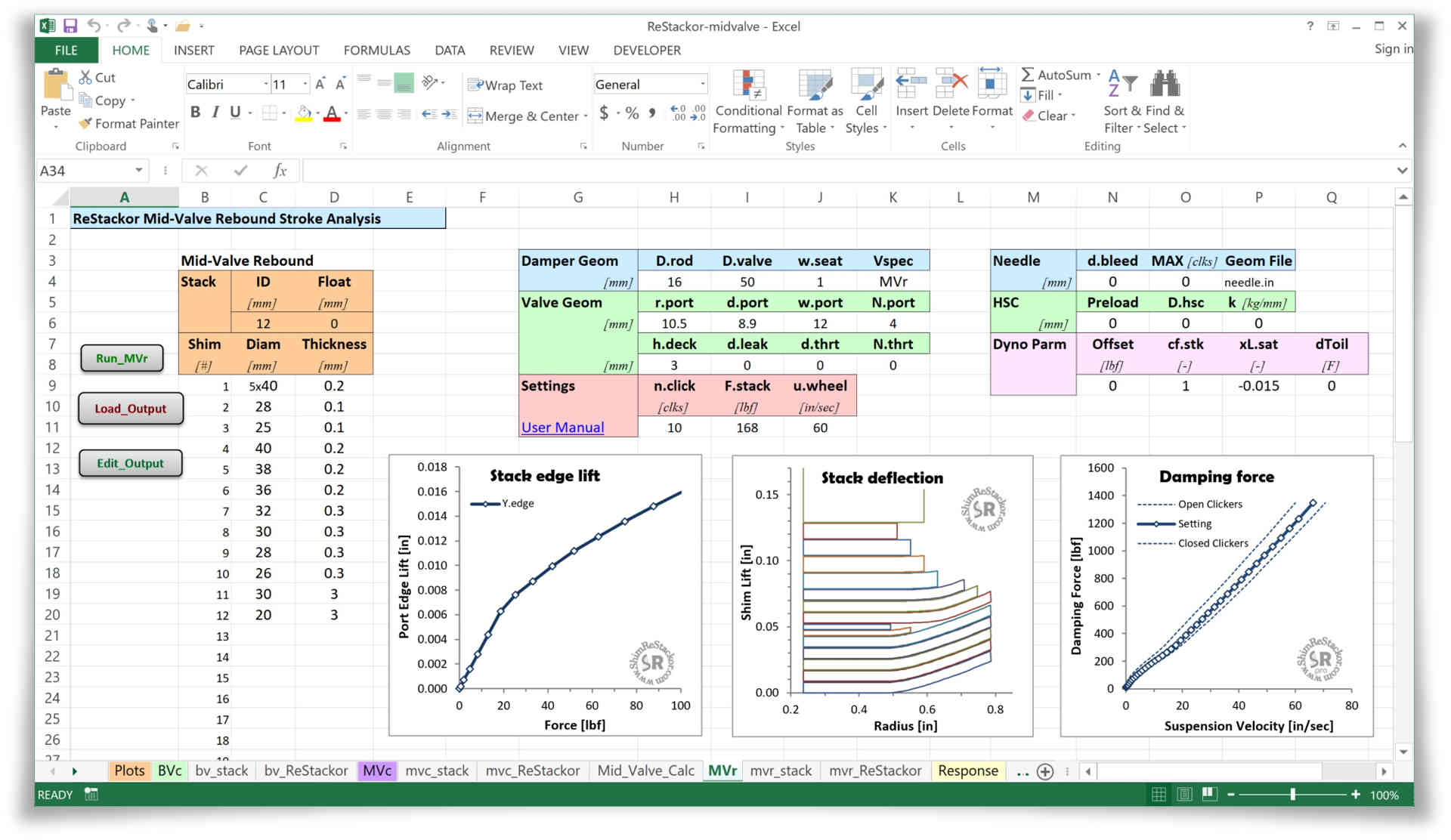Apply dollar accounting number format
The width and height of the screenshot is (1451, 840).
coord(604,113)
